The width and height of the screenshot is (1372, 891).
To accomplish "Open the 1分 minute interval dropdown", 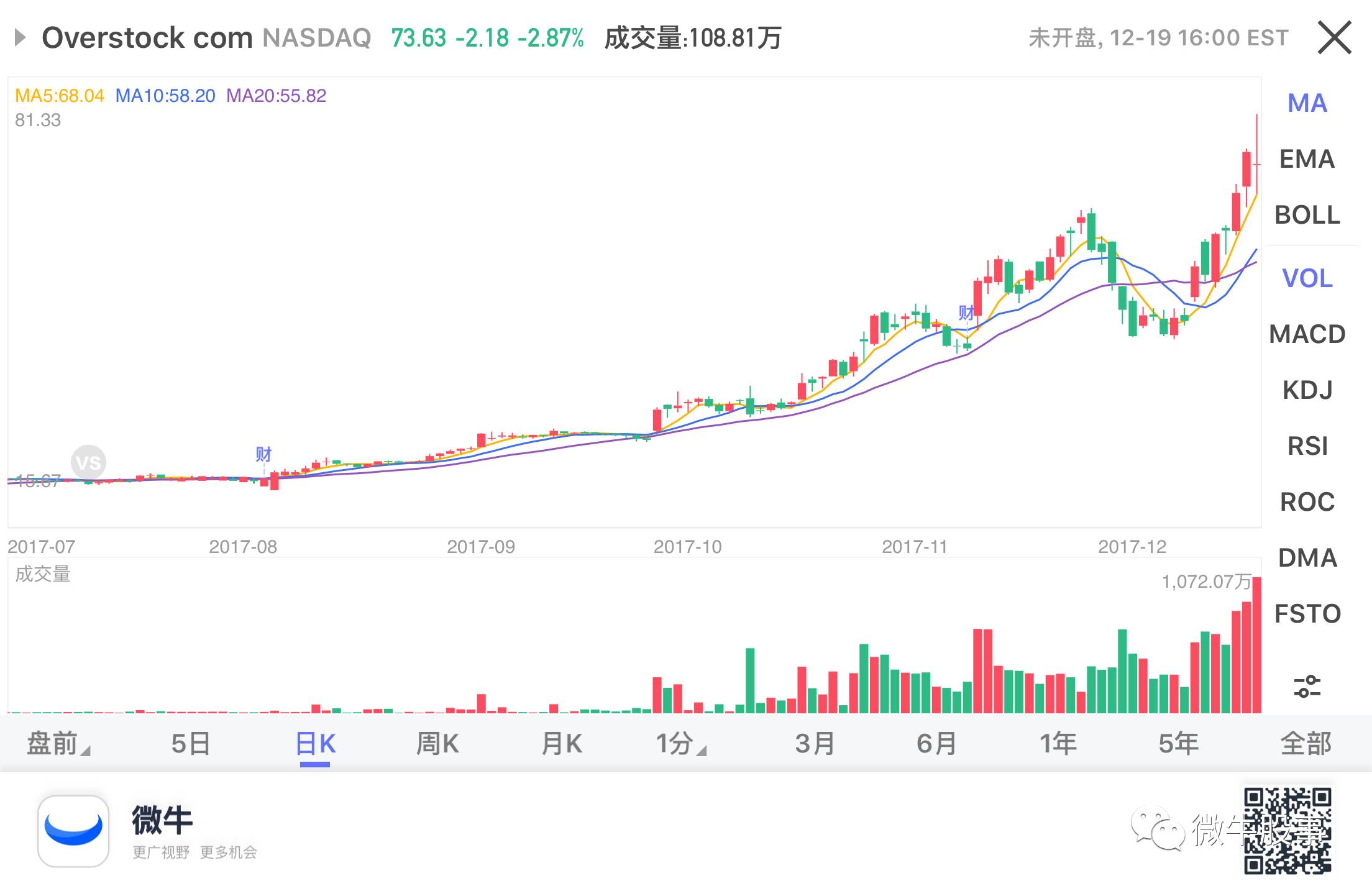I will tap(681, 744).
